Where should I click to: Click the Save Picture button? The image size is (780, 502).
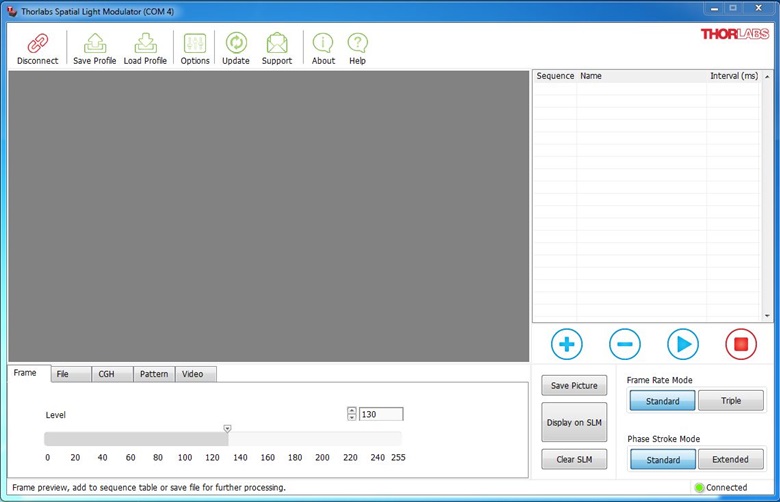coord(574,386)
